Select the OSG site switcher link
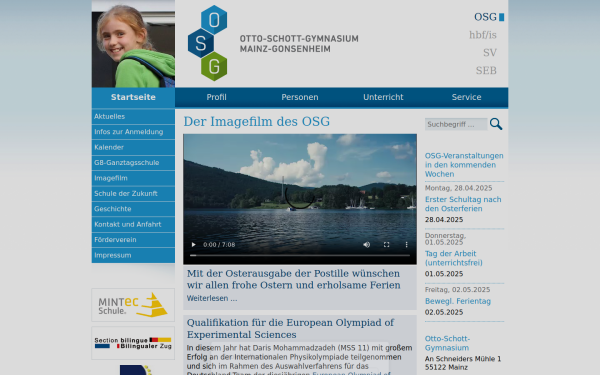This screenshot has height=375, width=600. click(485, 17)
